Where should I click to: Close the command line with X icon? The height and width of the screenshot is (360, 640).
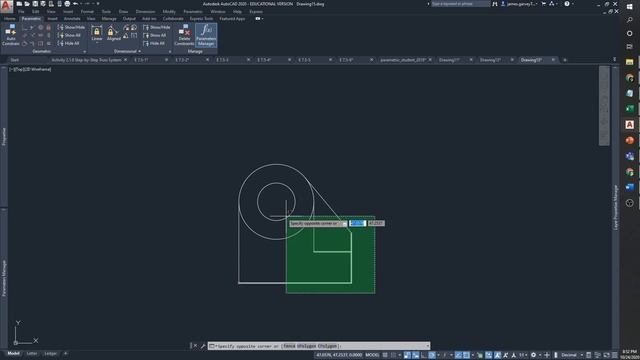point(195,346)
